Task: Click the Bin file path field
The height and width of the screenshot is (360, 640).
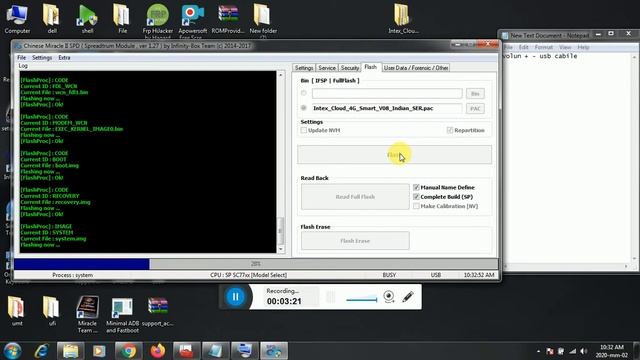Action: (387, 93)
